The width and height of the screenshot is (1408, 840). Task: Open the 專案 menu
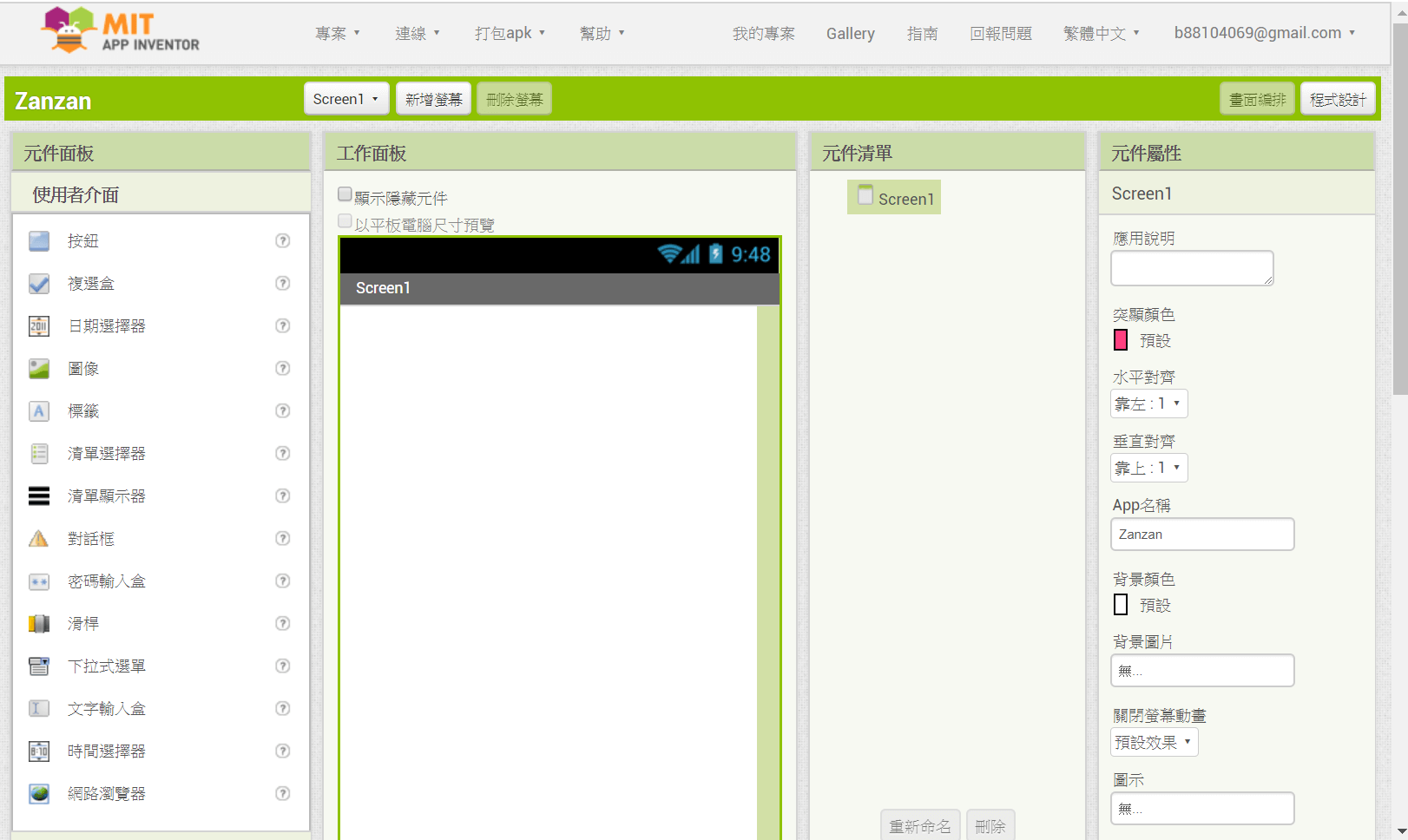pyautogui.click(x=338, y=34)
